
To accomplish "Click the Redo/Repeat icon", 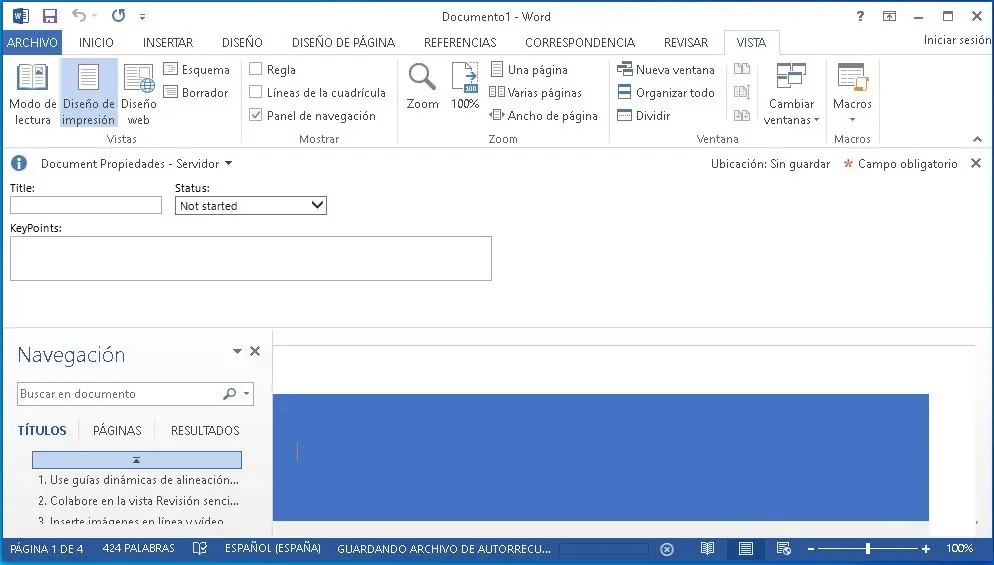I will click(x=119, y=15).
